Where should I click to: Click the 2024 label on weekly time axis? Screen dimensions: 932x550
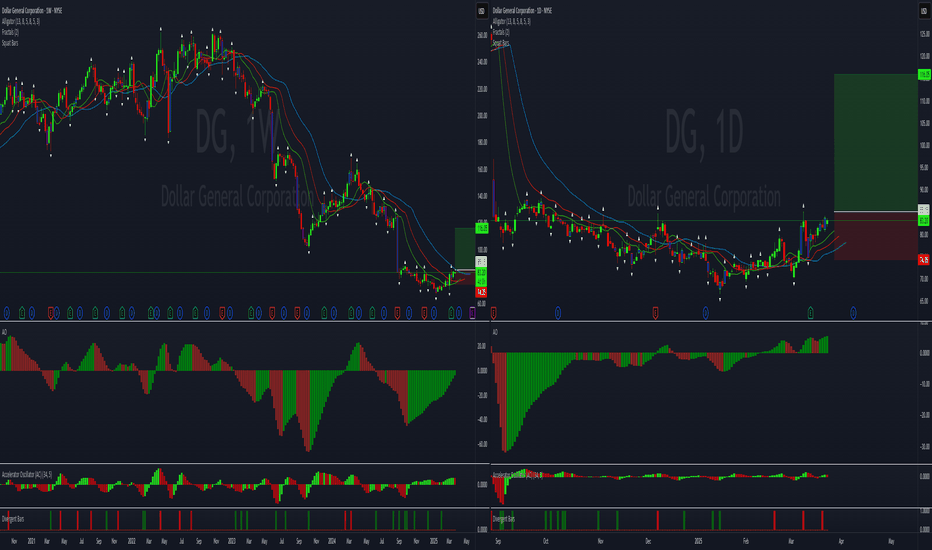coord(332,541)
